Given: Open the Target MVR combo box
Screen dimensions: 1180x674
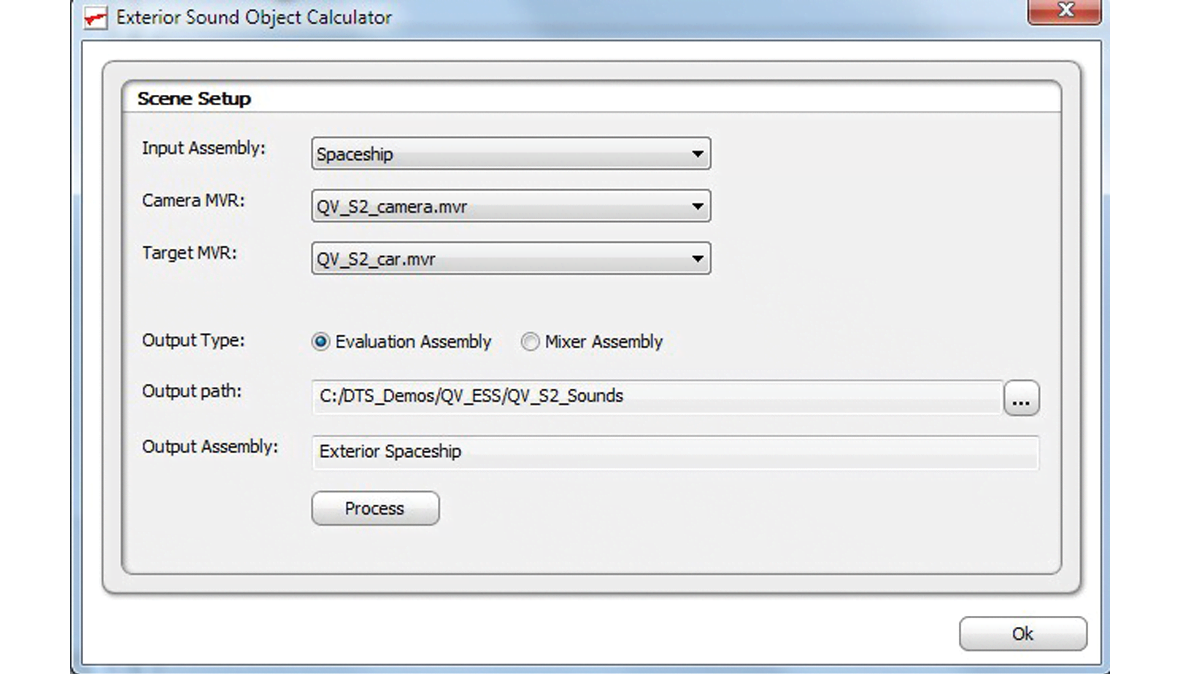Looking at the screenshot, I should pos(510,259).
